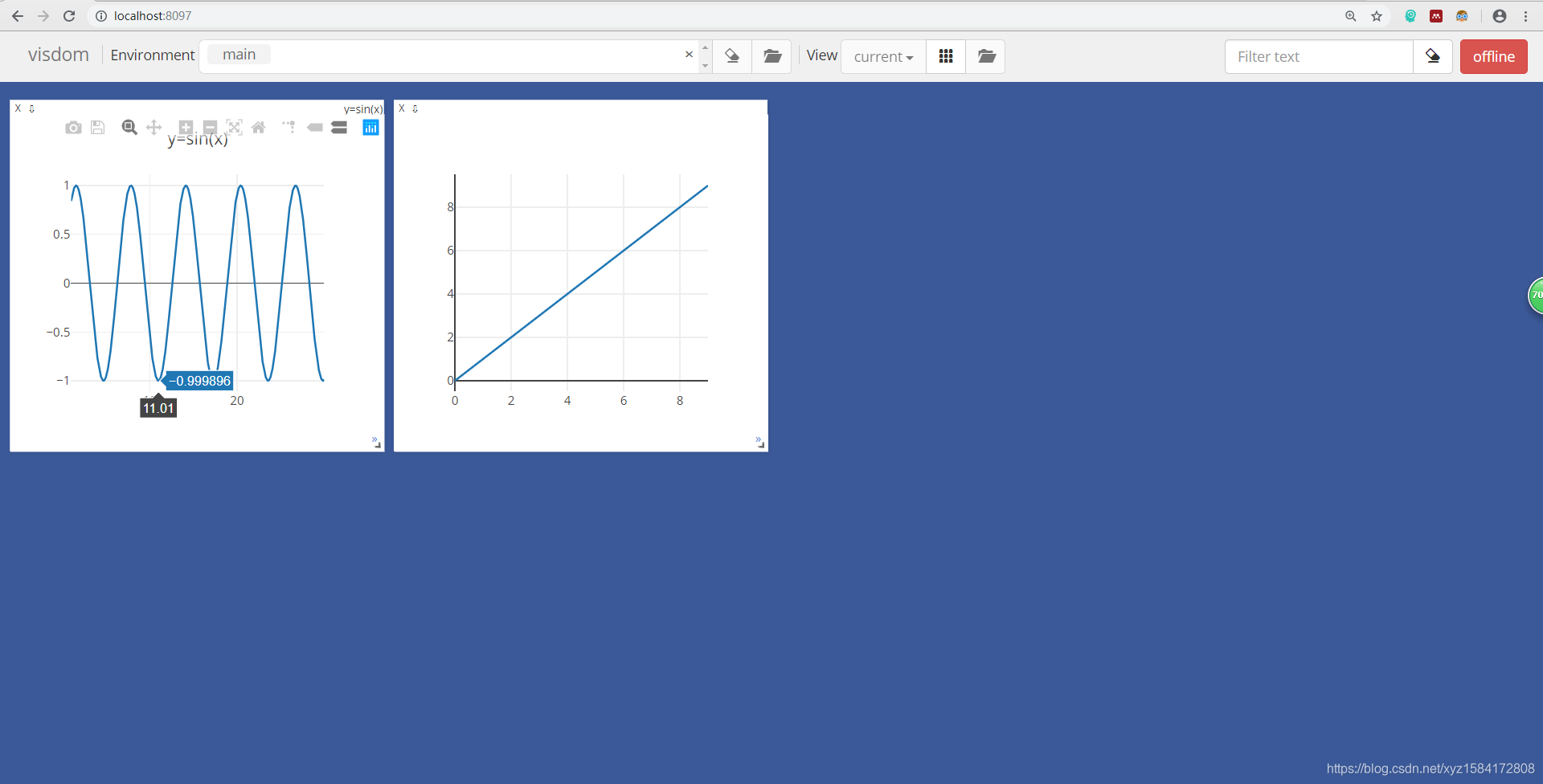This screenshot has height=784, width=1543.
Task: Click the environment selector down arrow
Action: click(706, 65)
